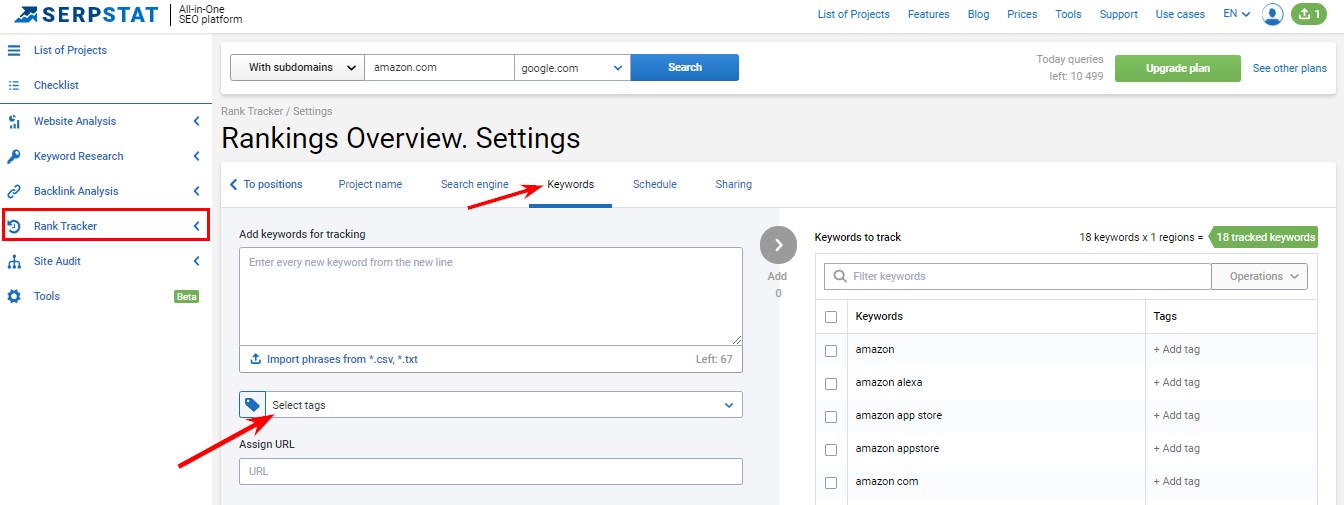Click the magnifier icon in Filter keywords

point(839,276)
